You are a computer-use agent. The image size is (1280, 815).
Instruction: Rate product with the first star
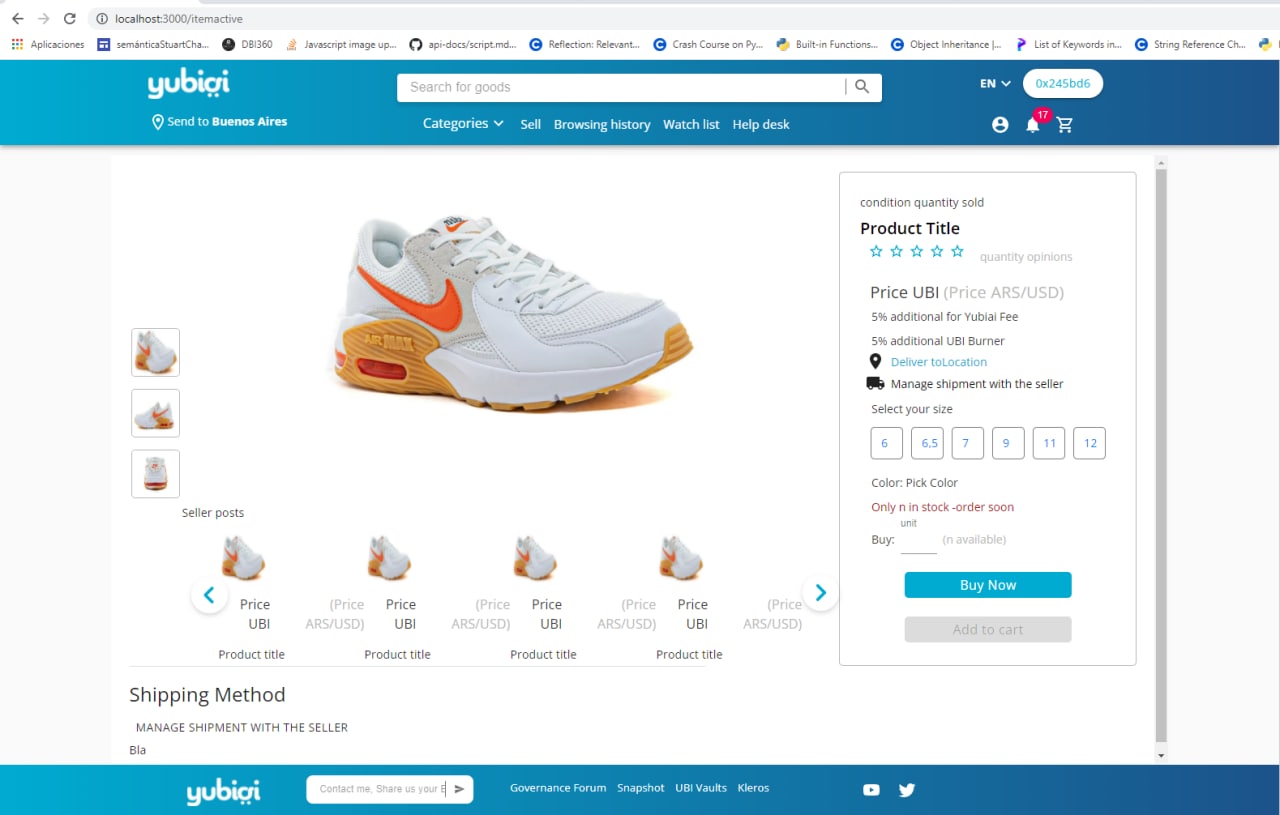coord(876,251)
